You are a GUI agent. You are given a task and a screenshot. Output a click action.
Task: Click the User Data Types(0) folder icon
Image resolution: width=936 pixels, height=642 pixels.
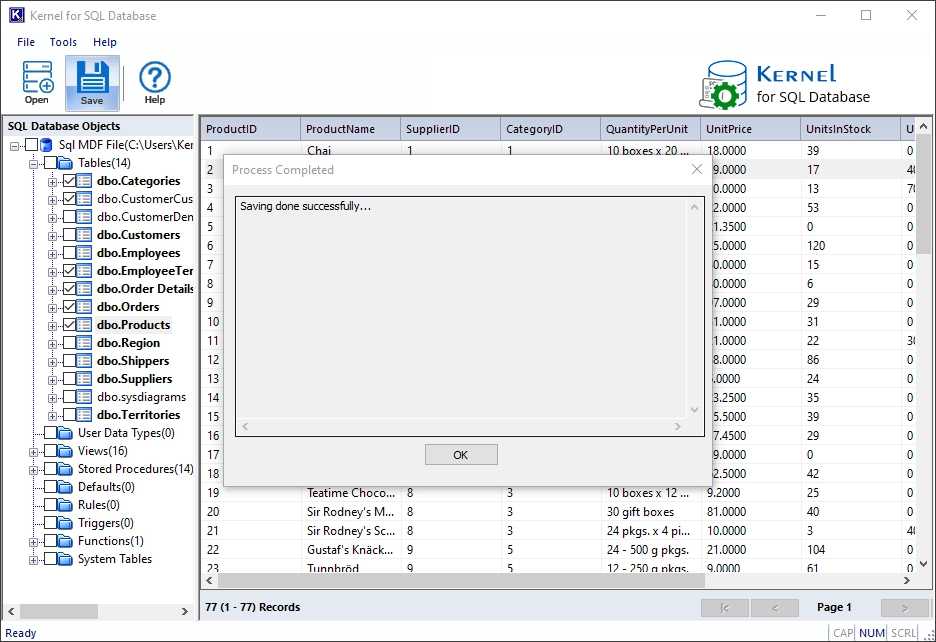[x=66, y=433]
